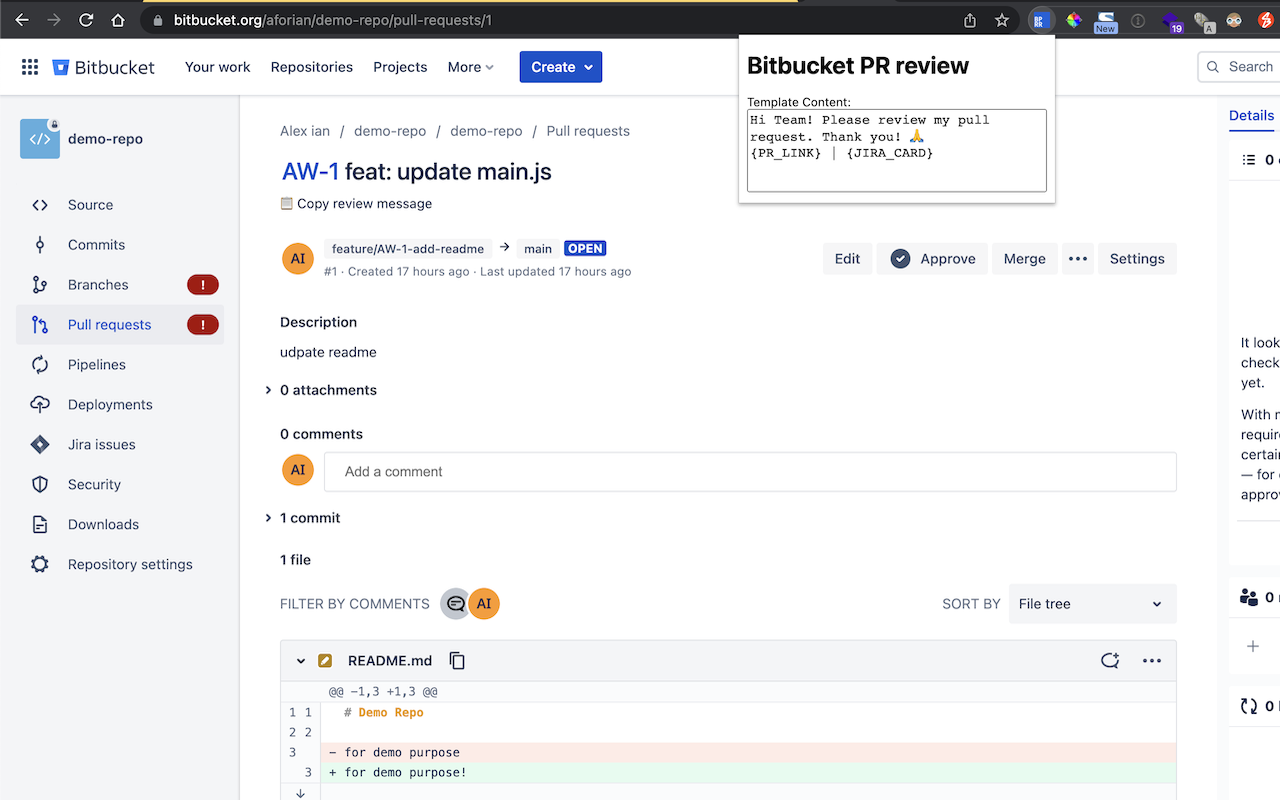This screenshot has height=800, width=1280.
Task: Click the Add a comment field
Action: (x=750, y=472)
